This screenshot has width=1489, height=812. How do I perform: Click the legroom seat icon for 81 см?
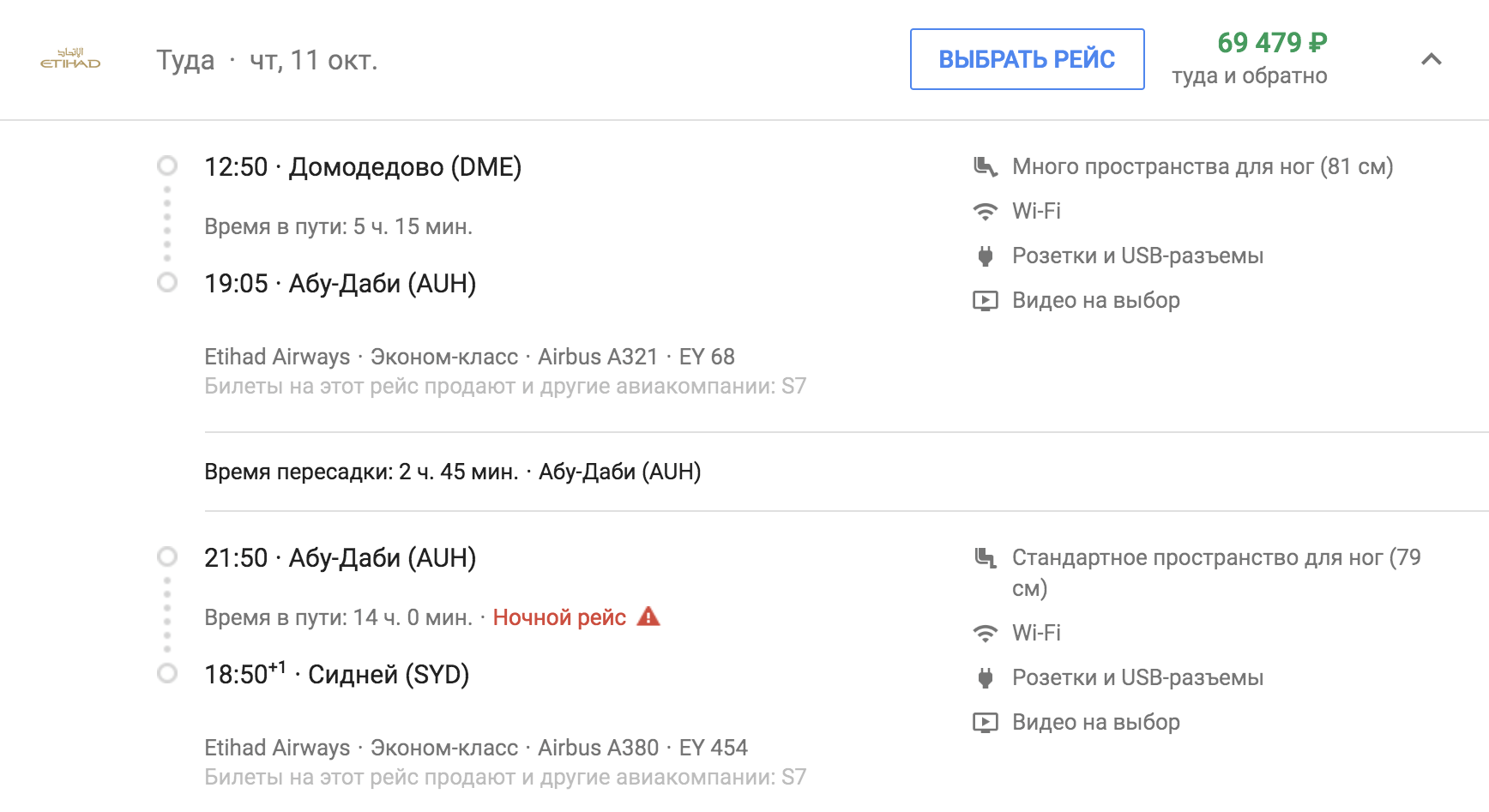[x=986, y=166]
